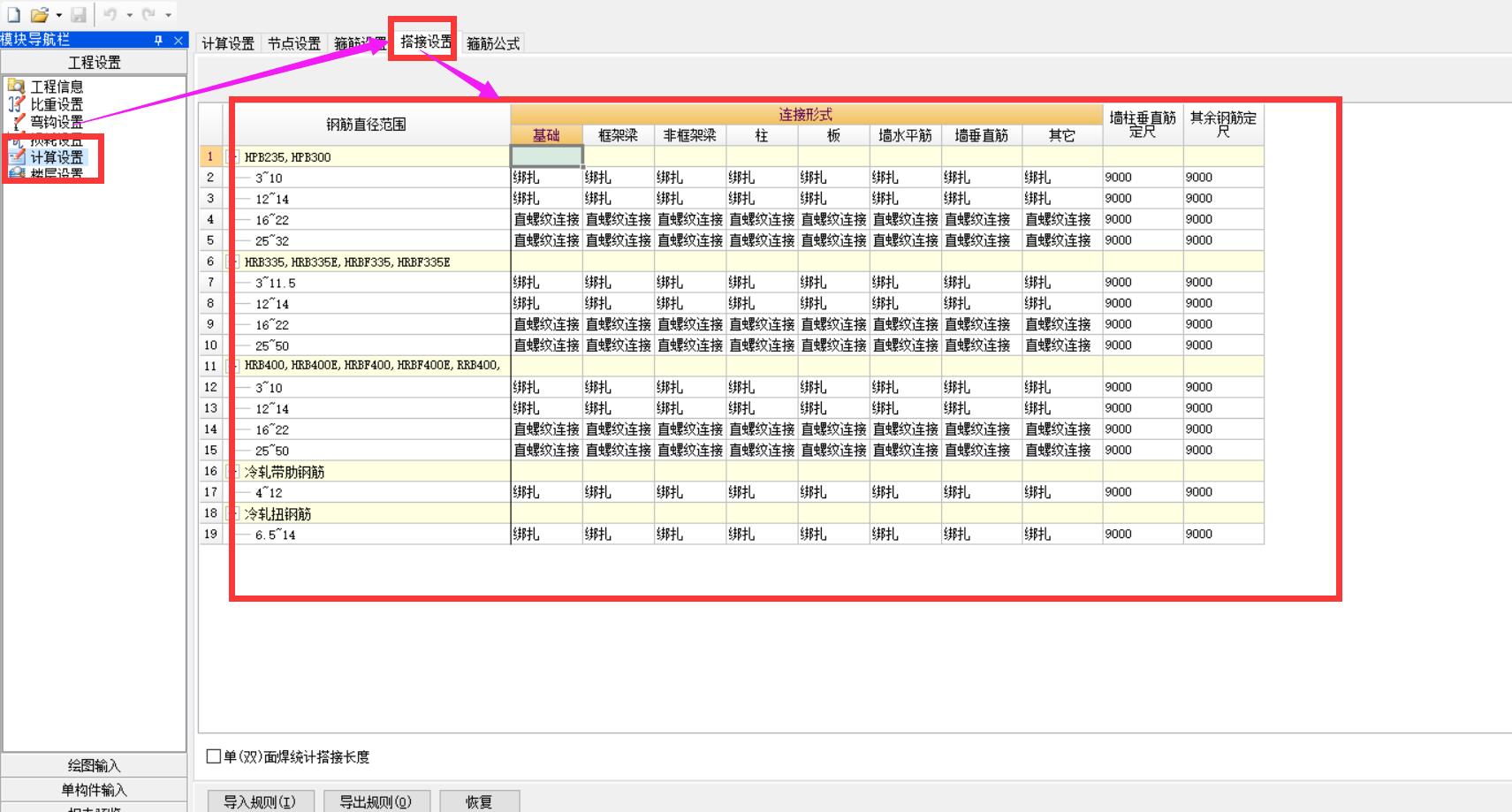Image resolution: width=1512 pixels, height=812 pixels.
Task: Collapse the HRB335,HRB335E group row
Action: 232,262
